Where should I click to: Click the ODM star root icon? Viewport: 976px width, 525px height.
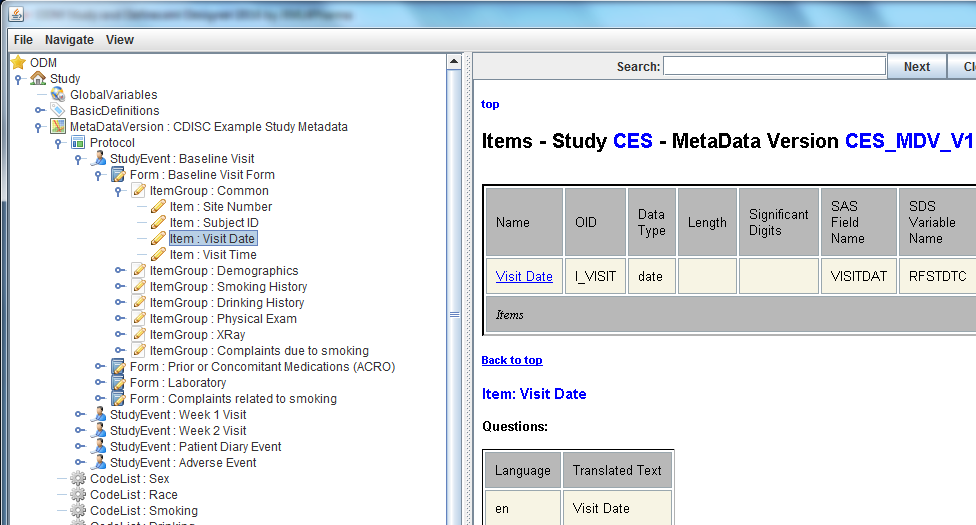click(x=18, y=62)
